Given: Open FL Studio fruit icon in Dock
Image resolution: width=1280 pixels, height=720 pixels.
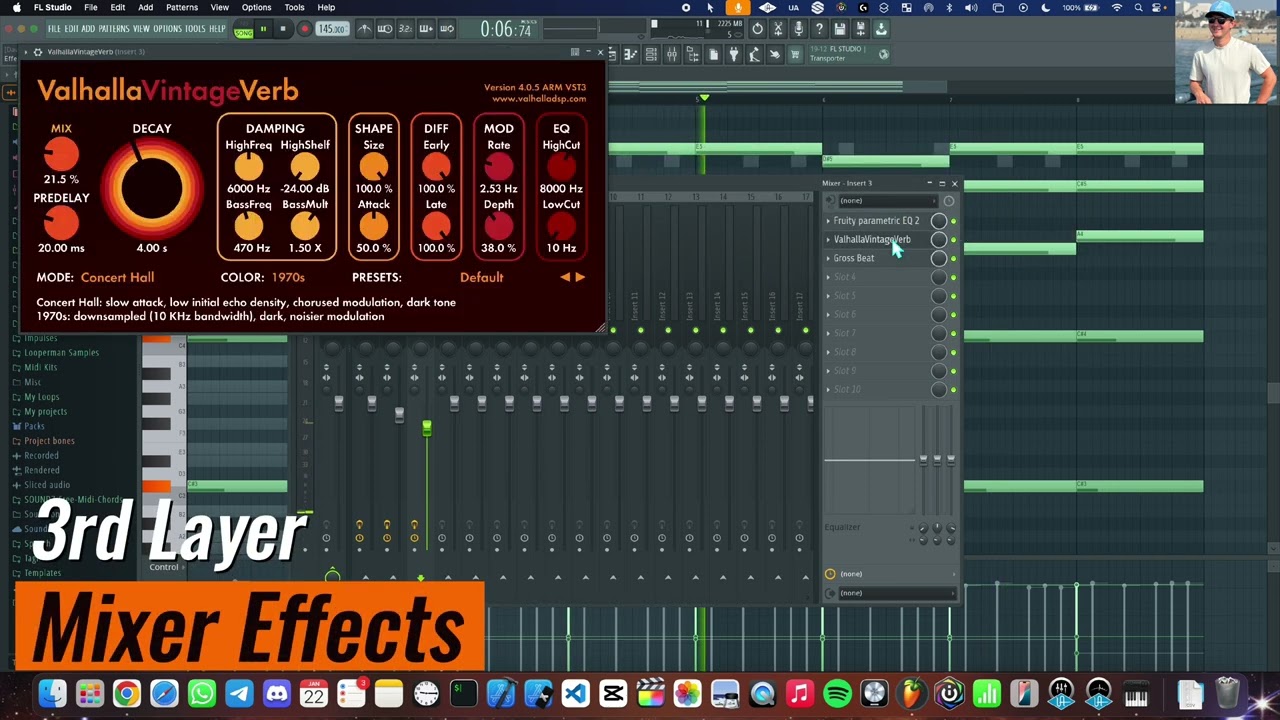Looking at the screenshot, I should [912, 693].
